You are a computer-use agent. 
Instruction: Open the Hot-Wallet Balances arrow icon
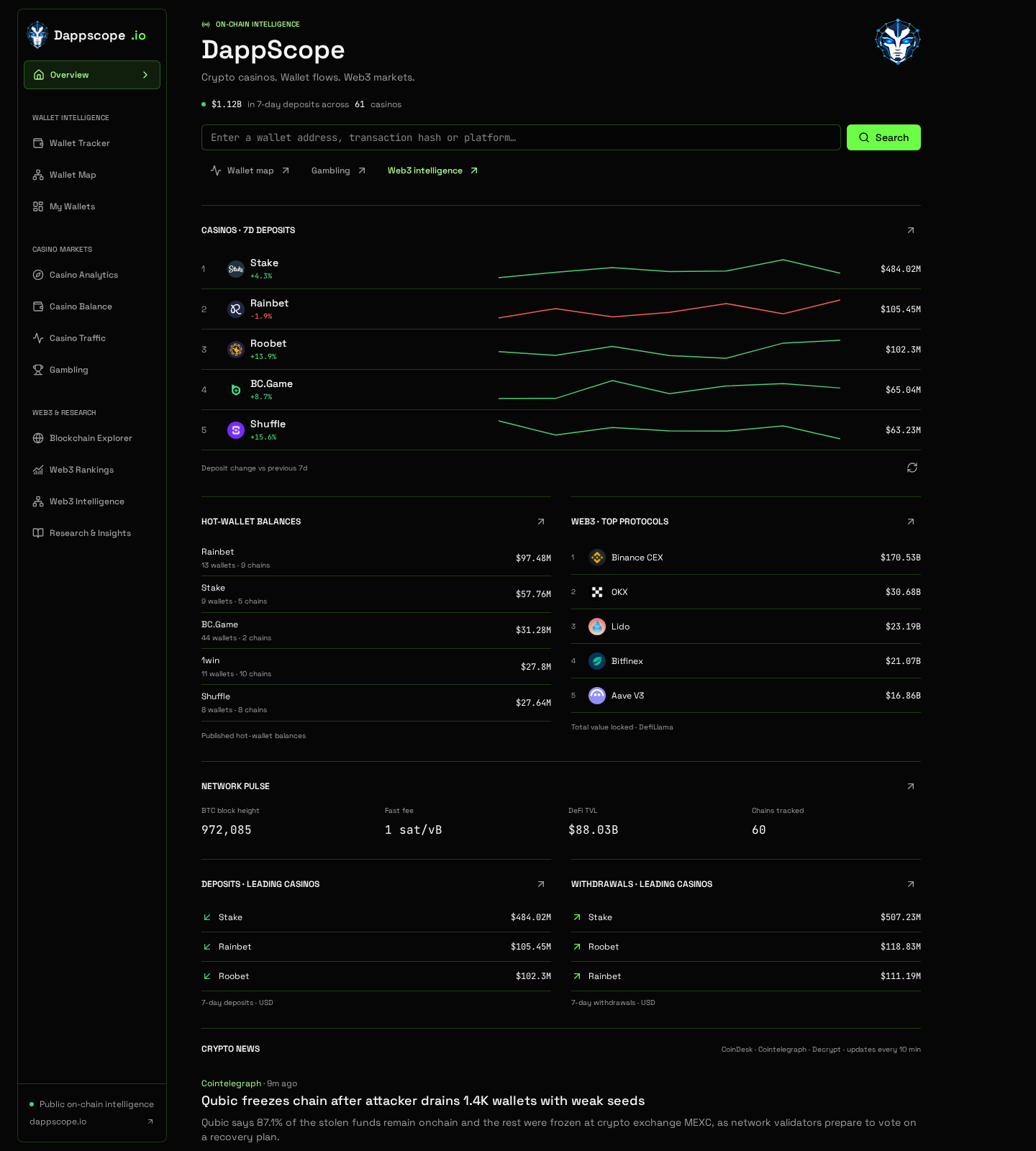541,522
